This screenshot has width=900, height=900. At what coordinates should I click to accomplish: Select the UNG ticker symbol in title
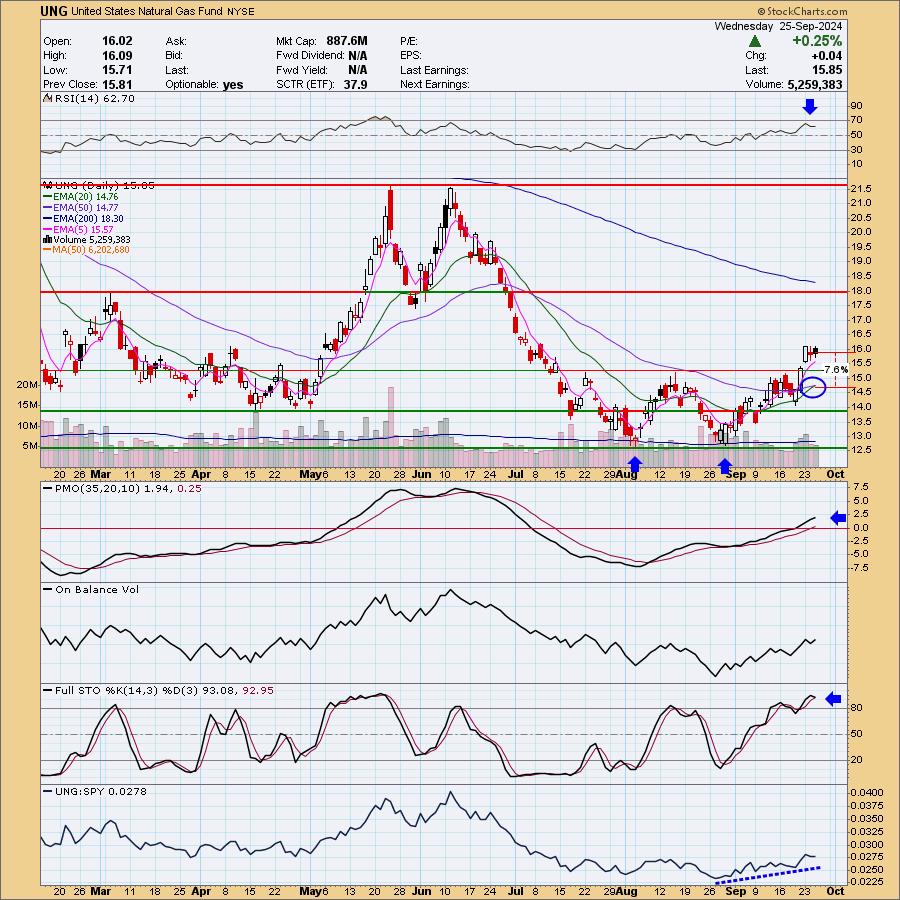pyautogui.click(x=55, y=11)
